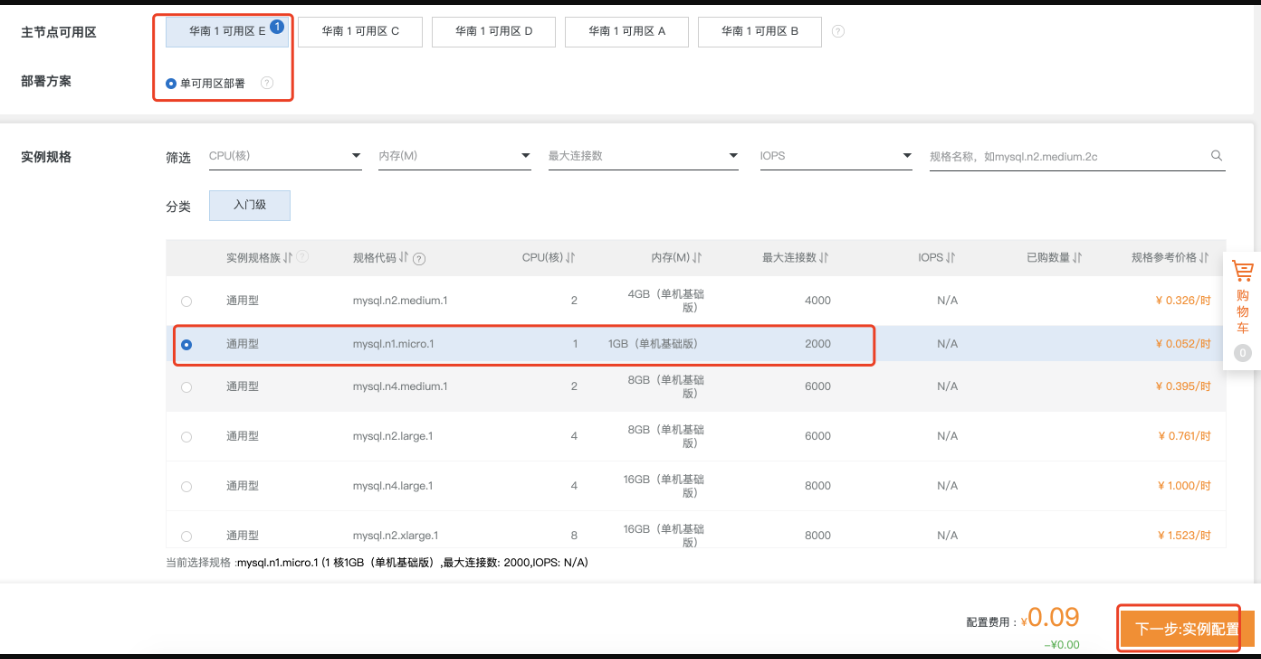This screenshot has width=1261, height=659.
Task: Choose zone 华南 1 可用区 C
Action: [x=360, y=31]
